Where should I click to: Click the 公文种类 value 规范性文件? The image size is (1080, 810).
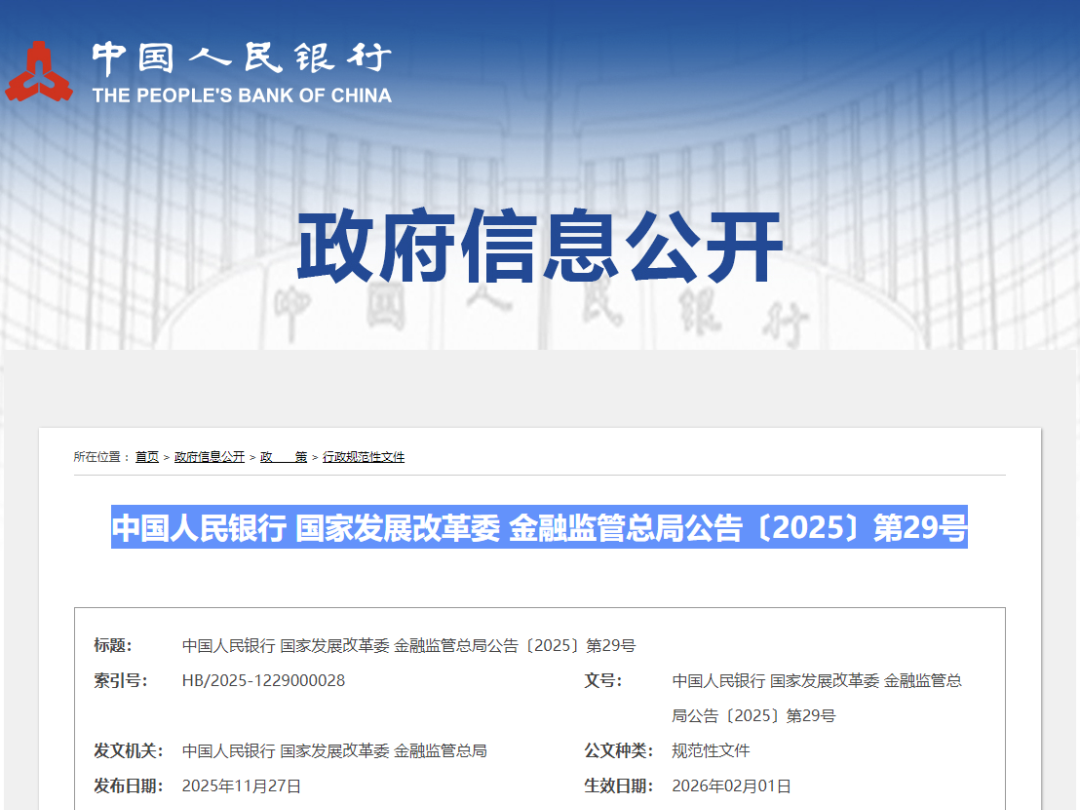(712, 750)
